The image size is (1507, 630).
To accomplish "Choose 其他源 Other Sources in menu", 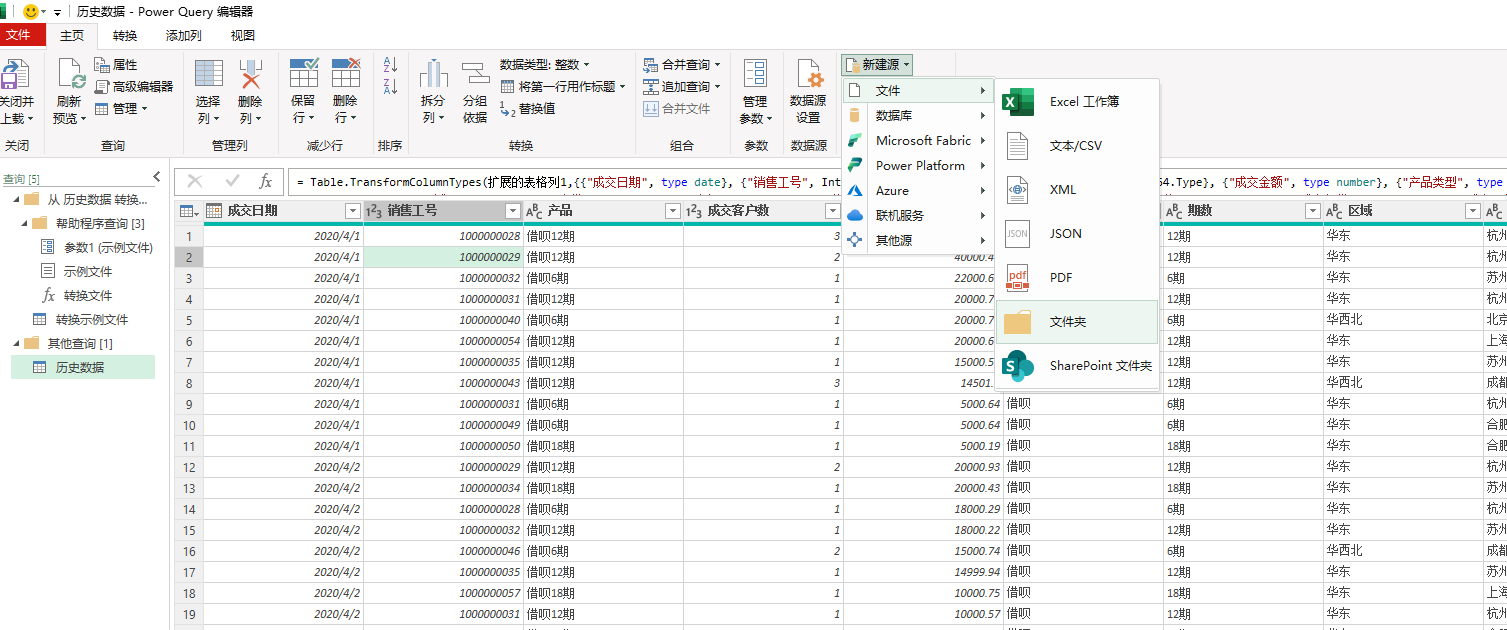I will tap(917, 241).
